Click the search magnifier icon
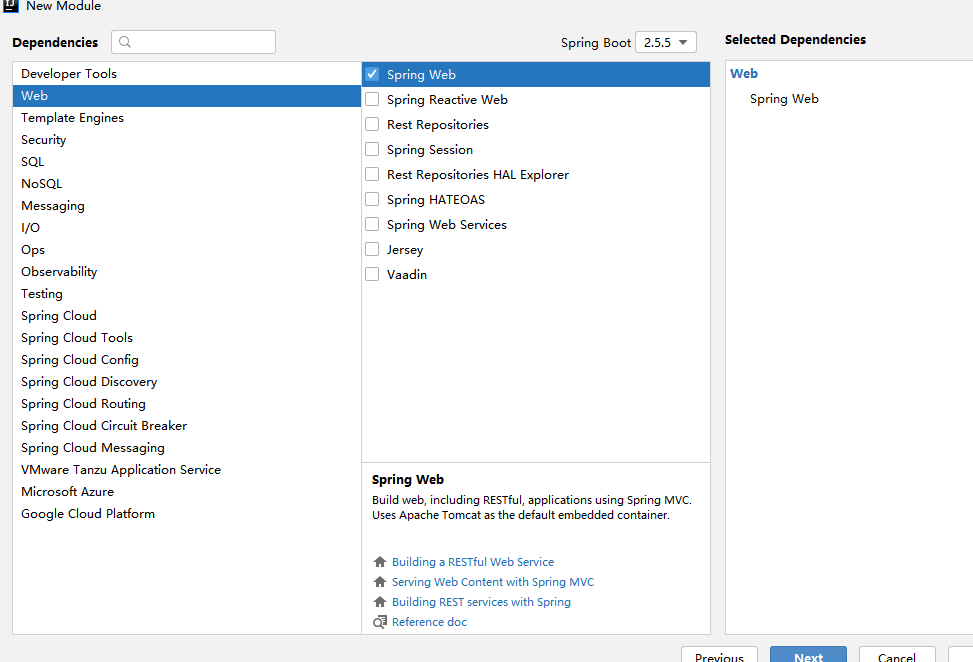Image resolution: width=973 pixels, height=662 pixels. [x=125, y=42]
